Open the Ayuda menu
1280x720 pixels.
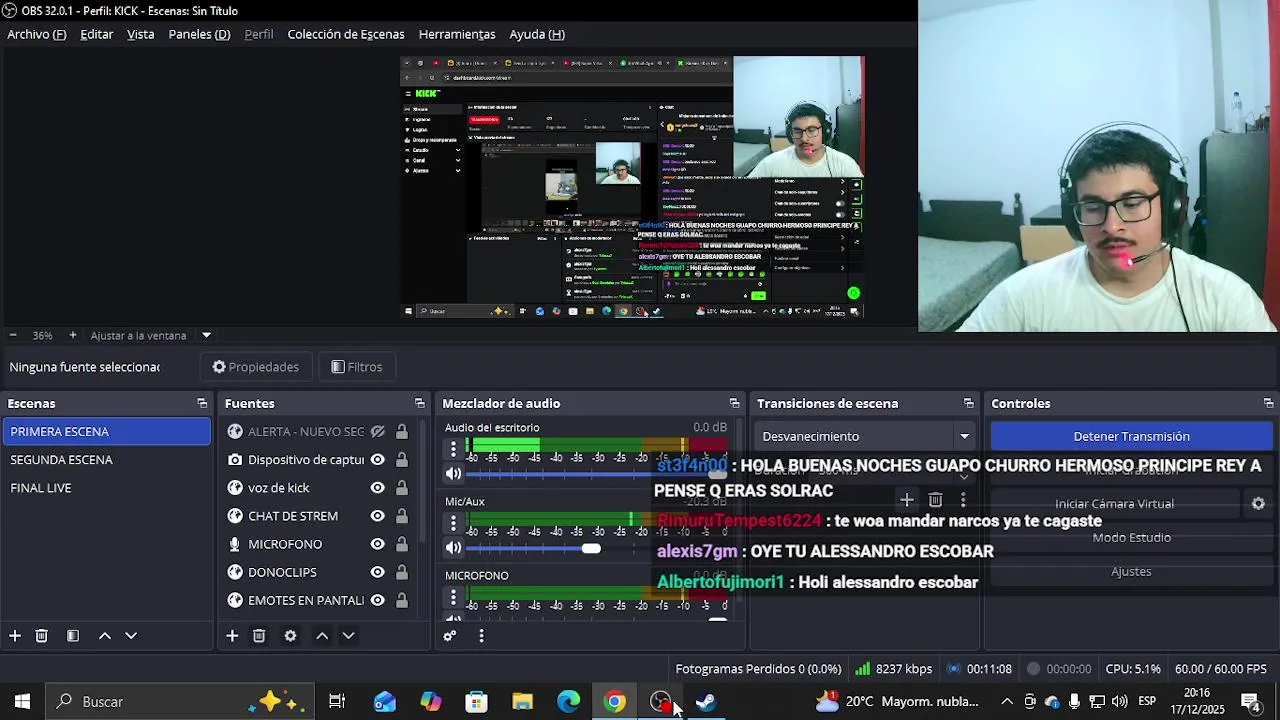pyautogui.click(x=537, y=34)
